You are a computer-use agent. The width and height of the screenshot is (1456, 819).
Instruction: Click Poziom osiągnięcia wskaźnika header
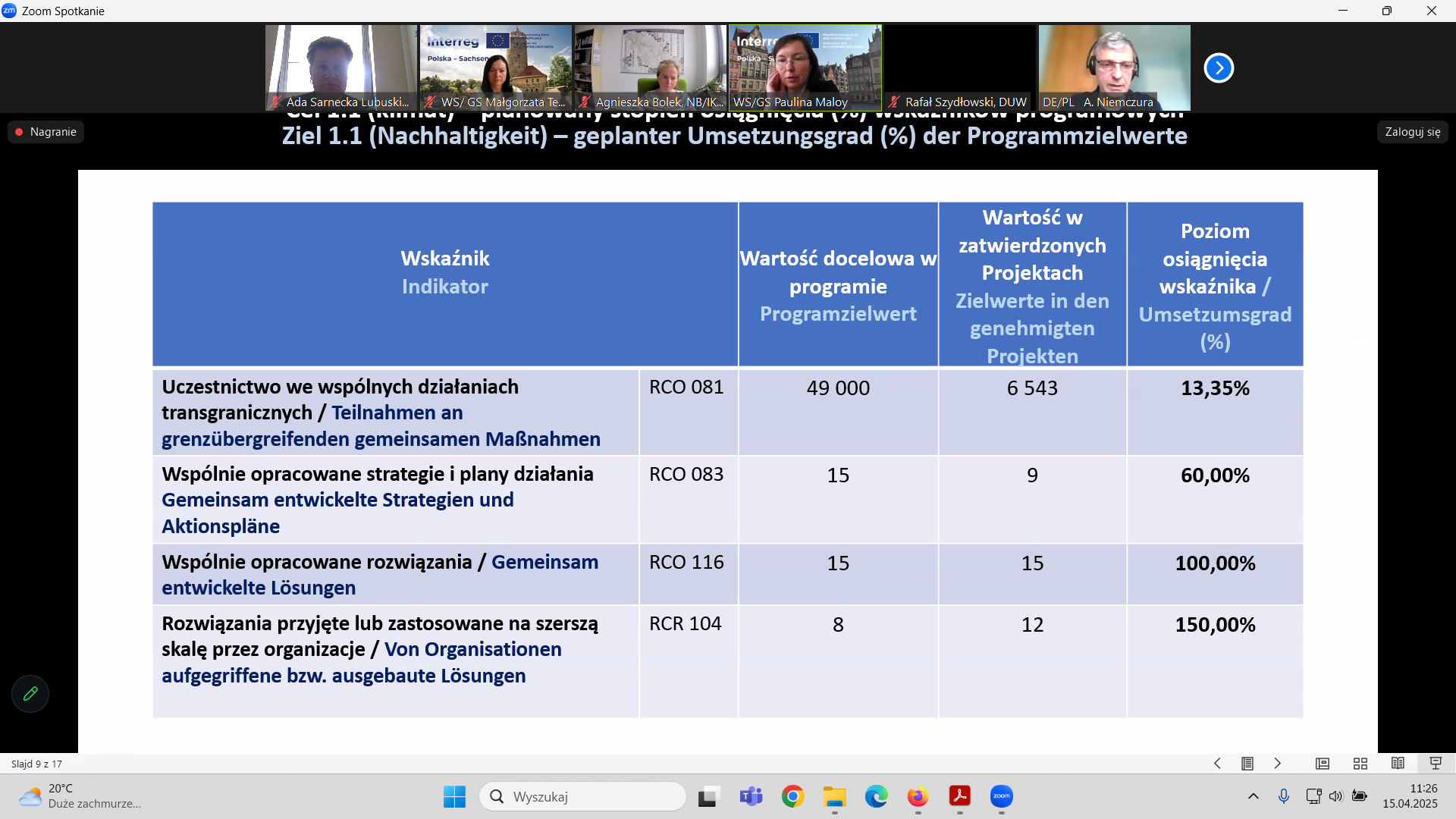1215,286
